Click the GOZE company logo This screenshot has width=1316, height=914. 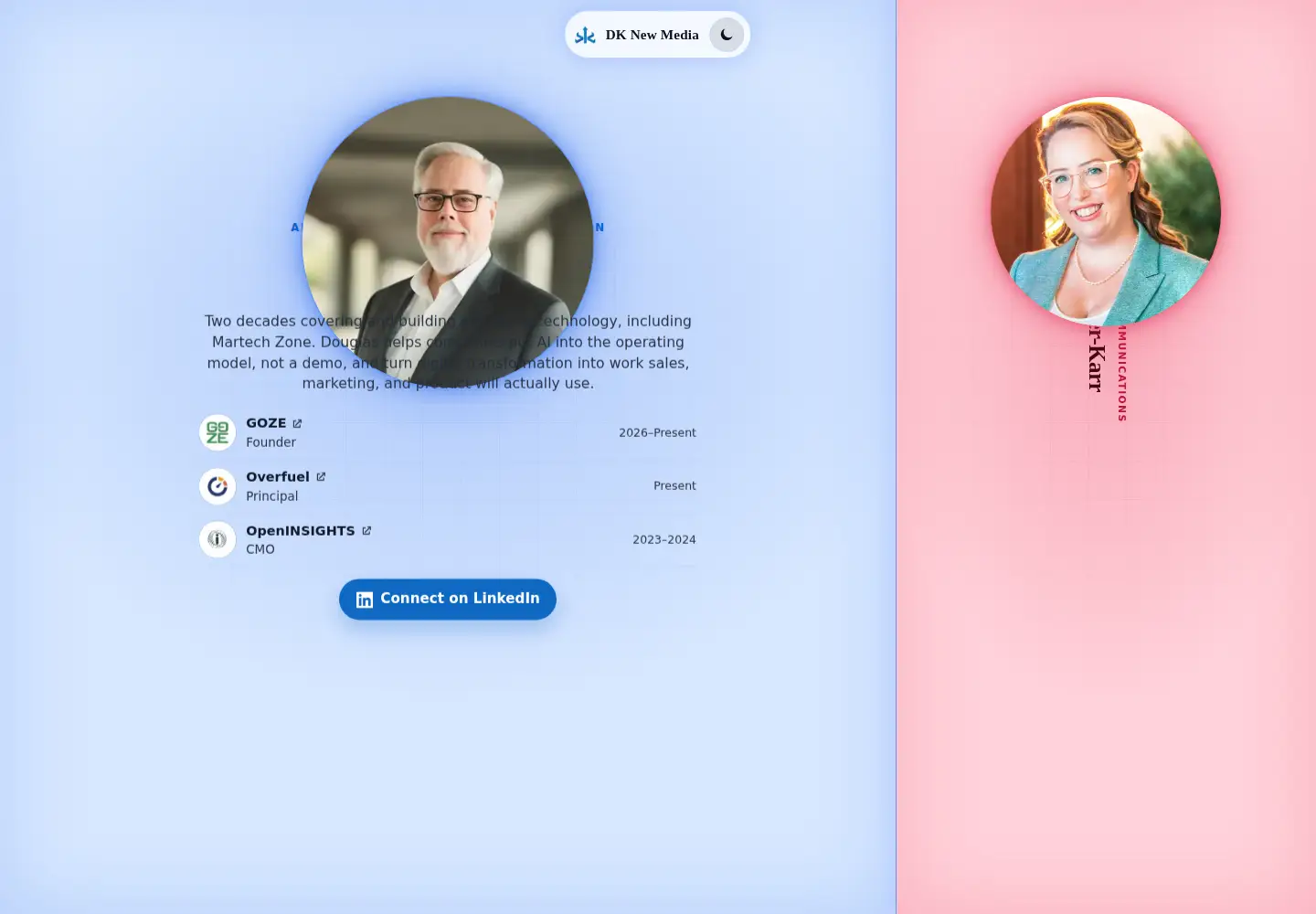[218, 432]
